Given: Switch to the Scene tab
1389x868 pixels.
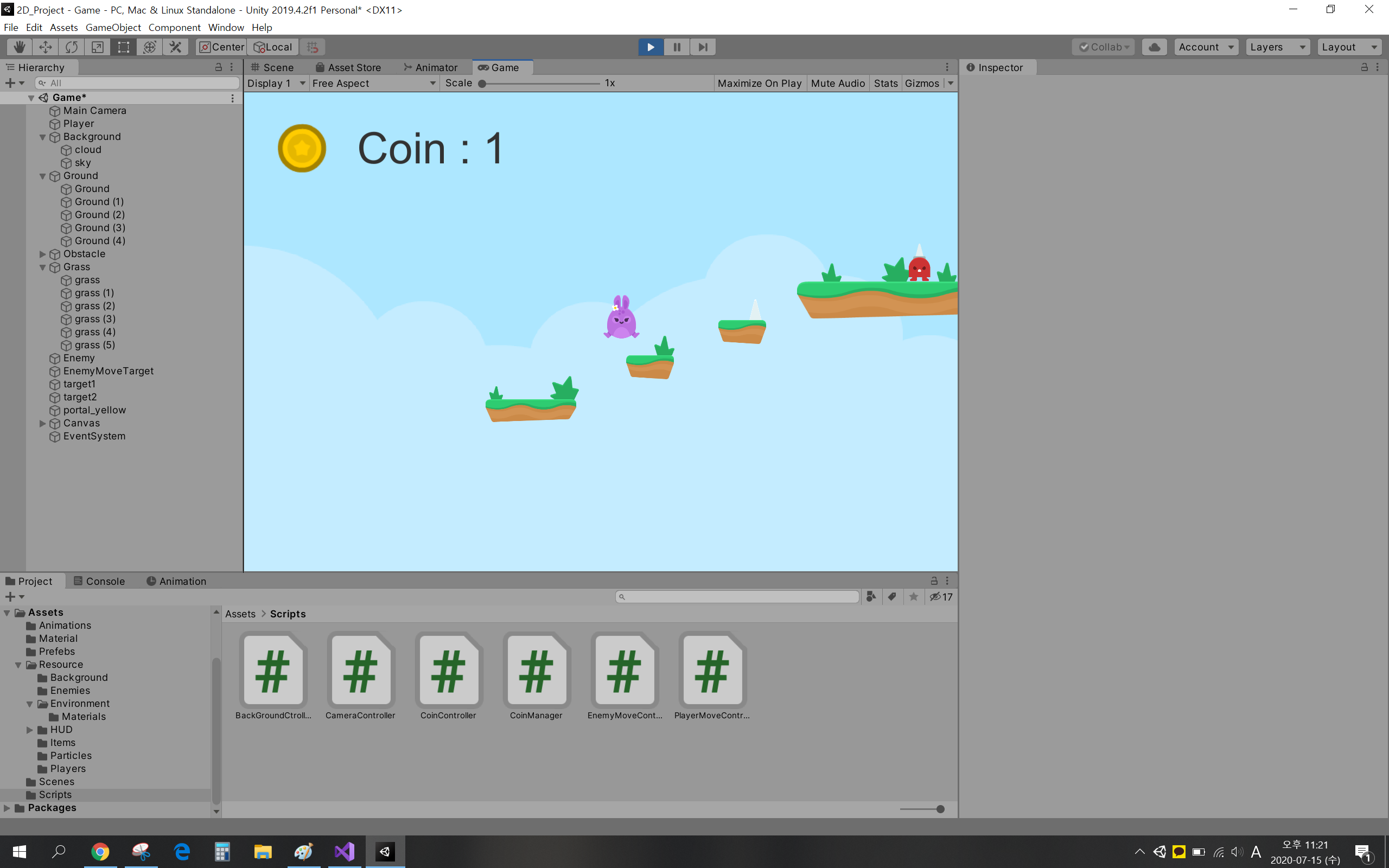Looking at the screenshot, I should click(x=272, y=68).
